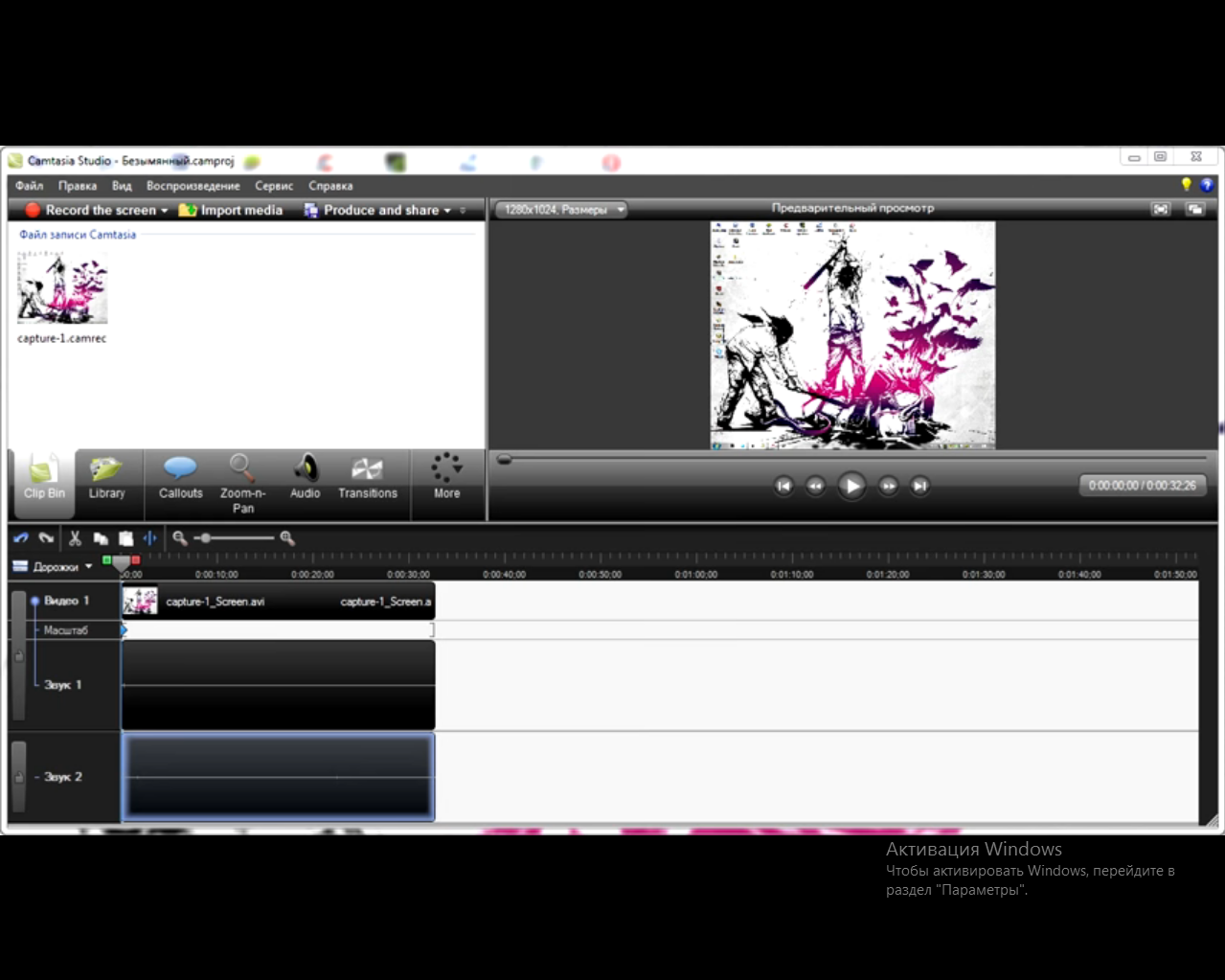Copy the selection in the timeline toolbar

tap(100, 538)
